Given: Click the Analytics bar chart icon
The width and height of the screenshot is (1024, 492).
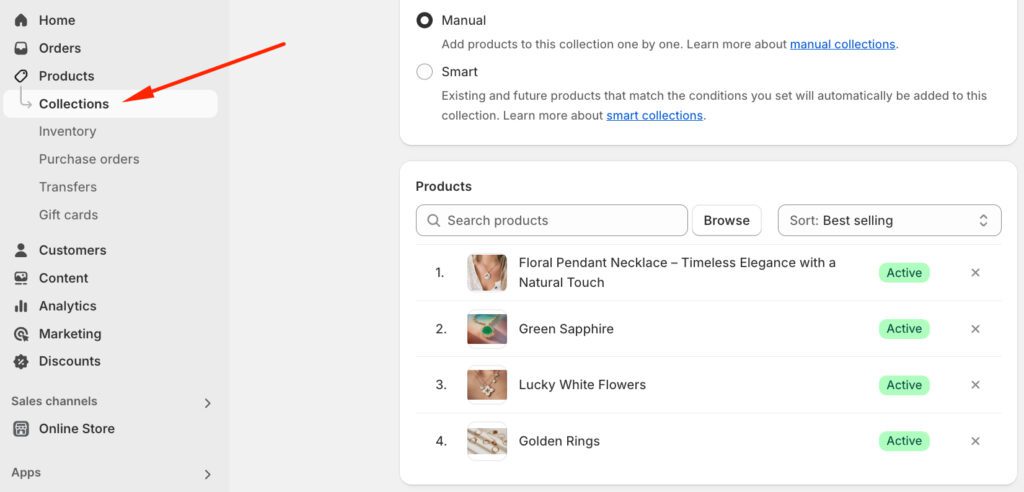Looking at the screenshot, I should click(21, 306).
